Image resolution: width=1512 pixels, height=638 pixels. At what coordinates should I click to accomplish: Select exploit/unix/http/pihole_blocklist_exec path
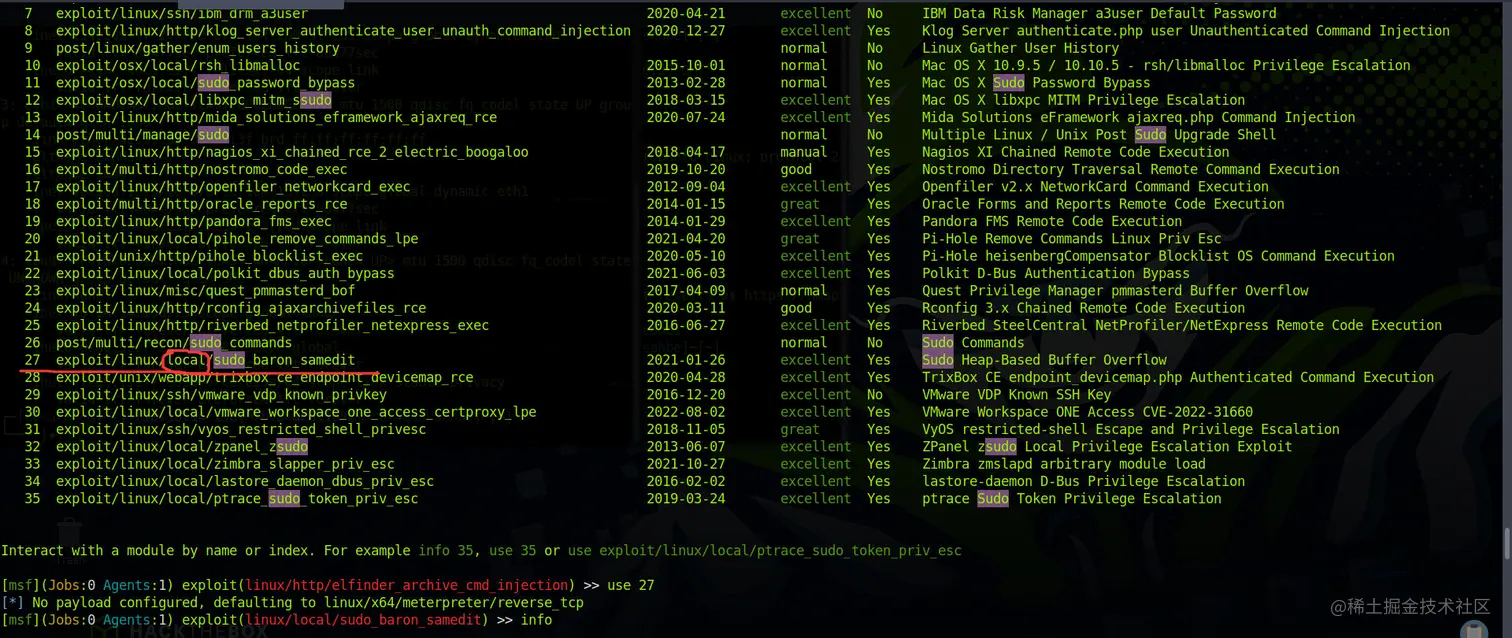click(209, 256)
